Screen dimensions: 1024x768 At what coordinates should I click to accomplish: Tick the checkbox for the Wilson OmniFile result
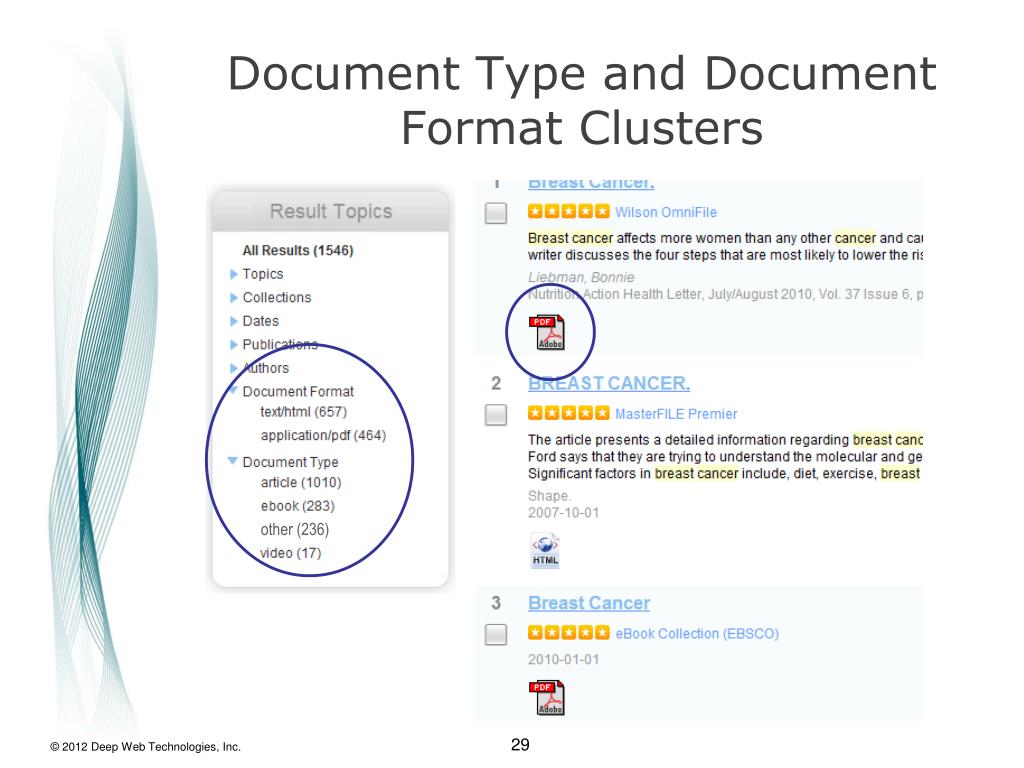(496, 213)
